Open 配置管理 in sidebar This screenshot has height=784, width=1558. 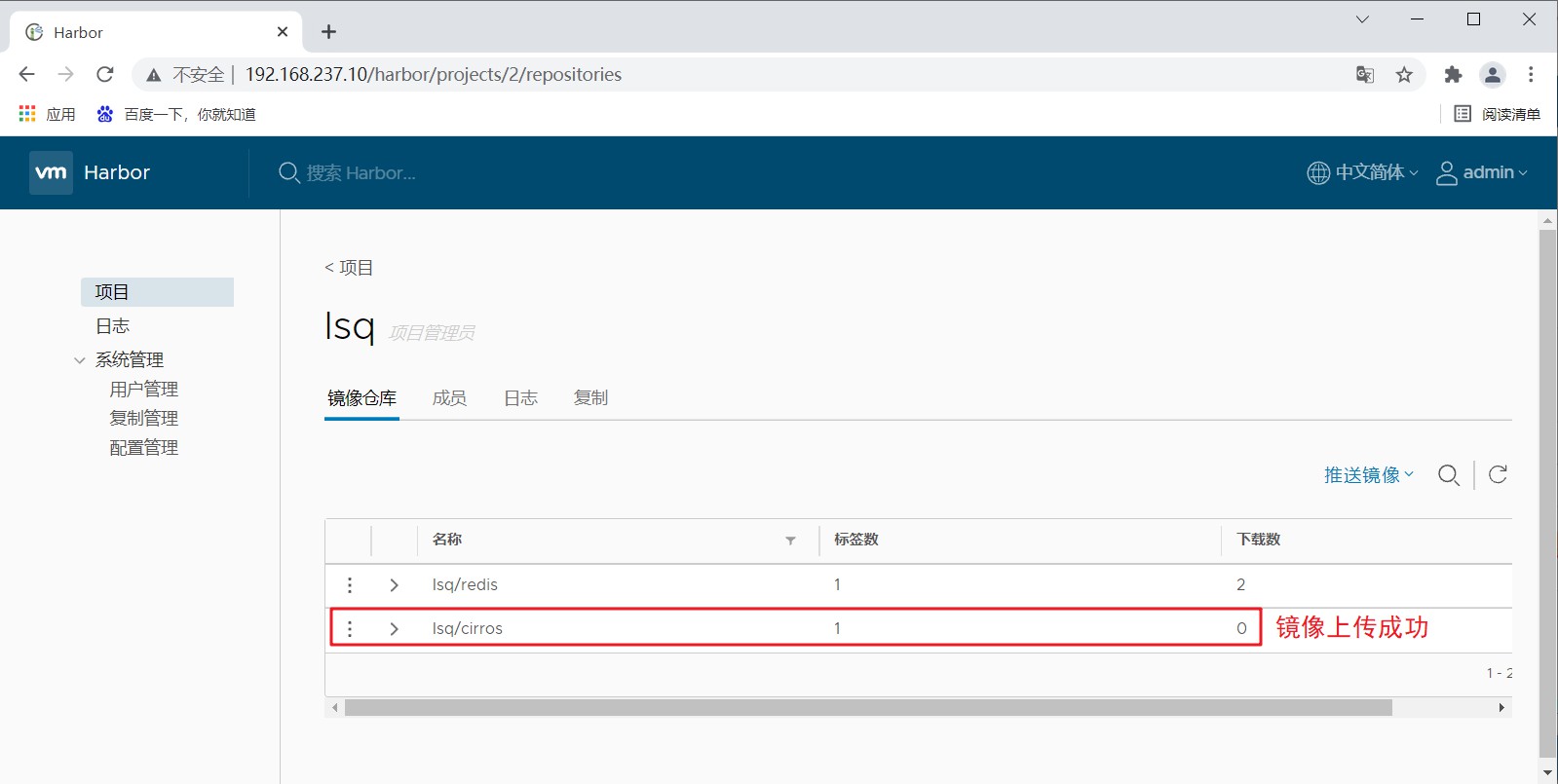pos(144,448)
